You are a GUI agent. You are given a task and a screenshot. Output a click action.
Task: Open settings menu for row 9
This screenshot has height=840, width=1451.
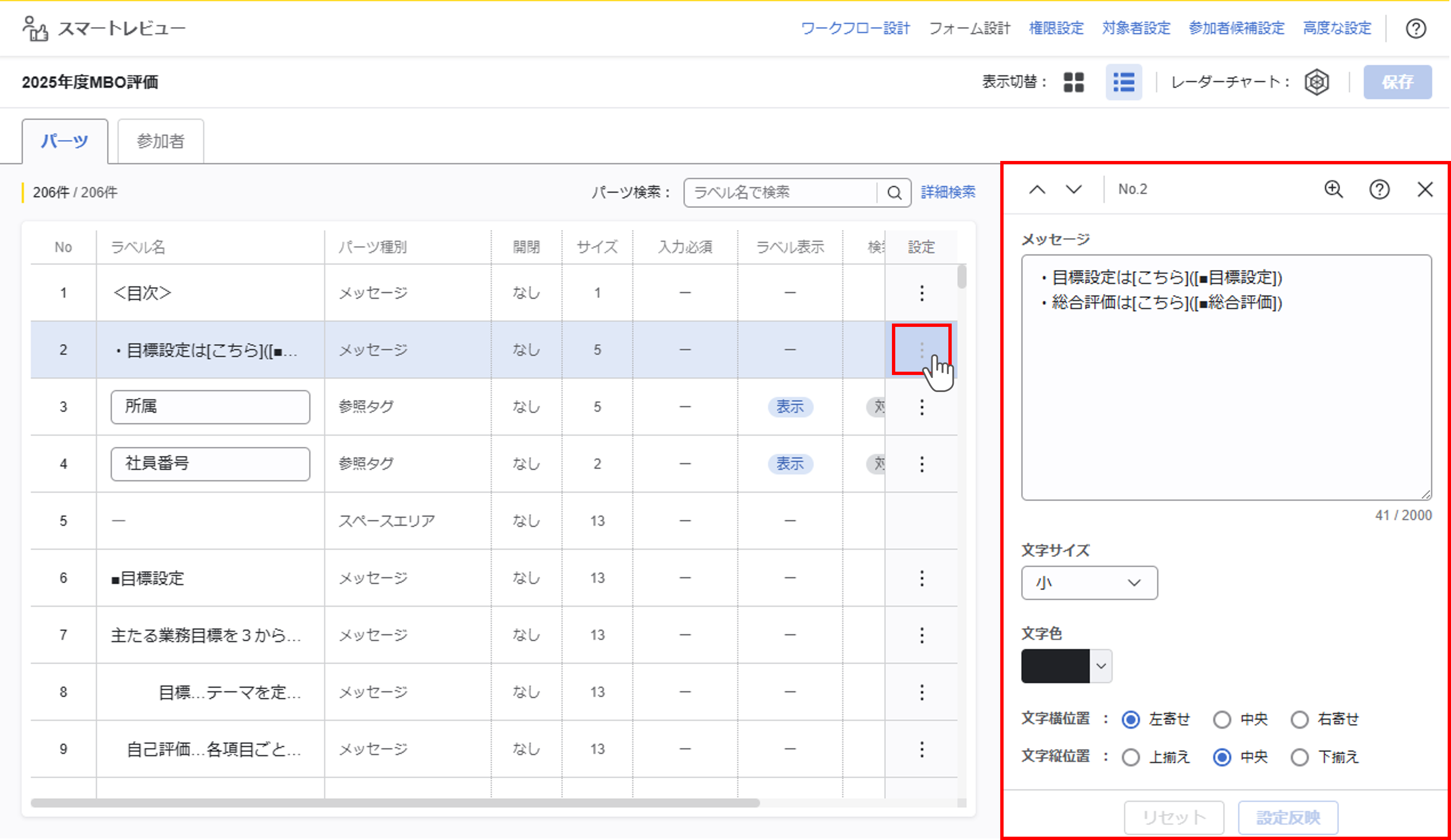point(921,749)
